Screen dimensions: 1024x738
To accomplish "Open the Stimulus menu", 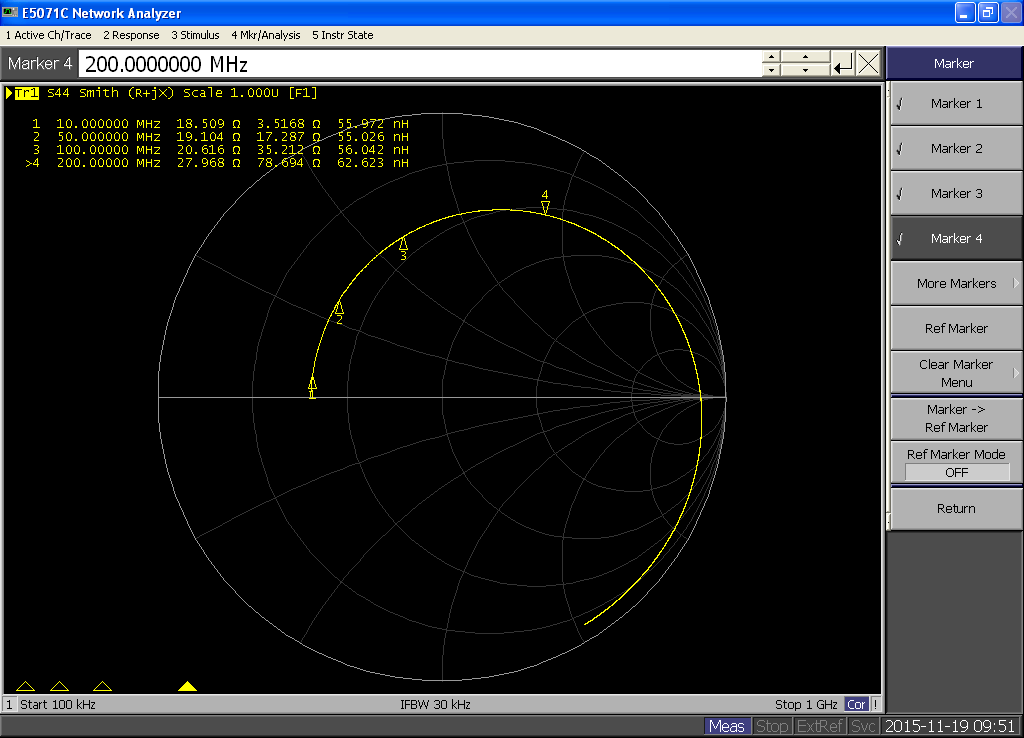I will click(x=195, y=35).
